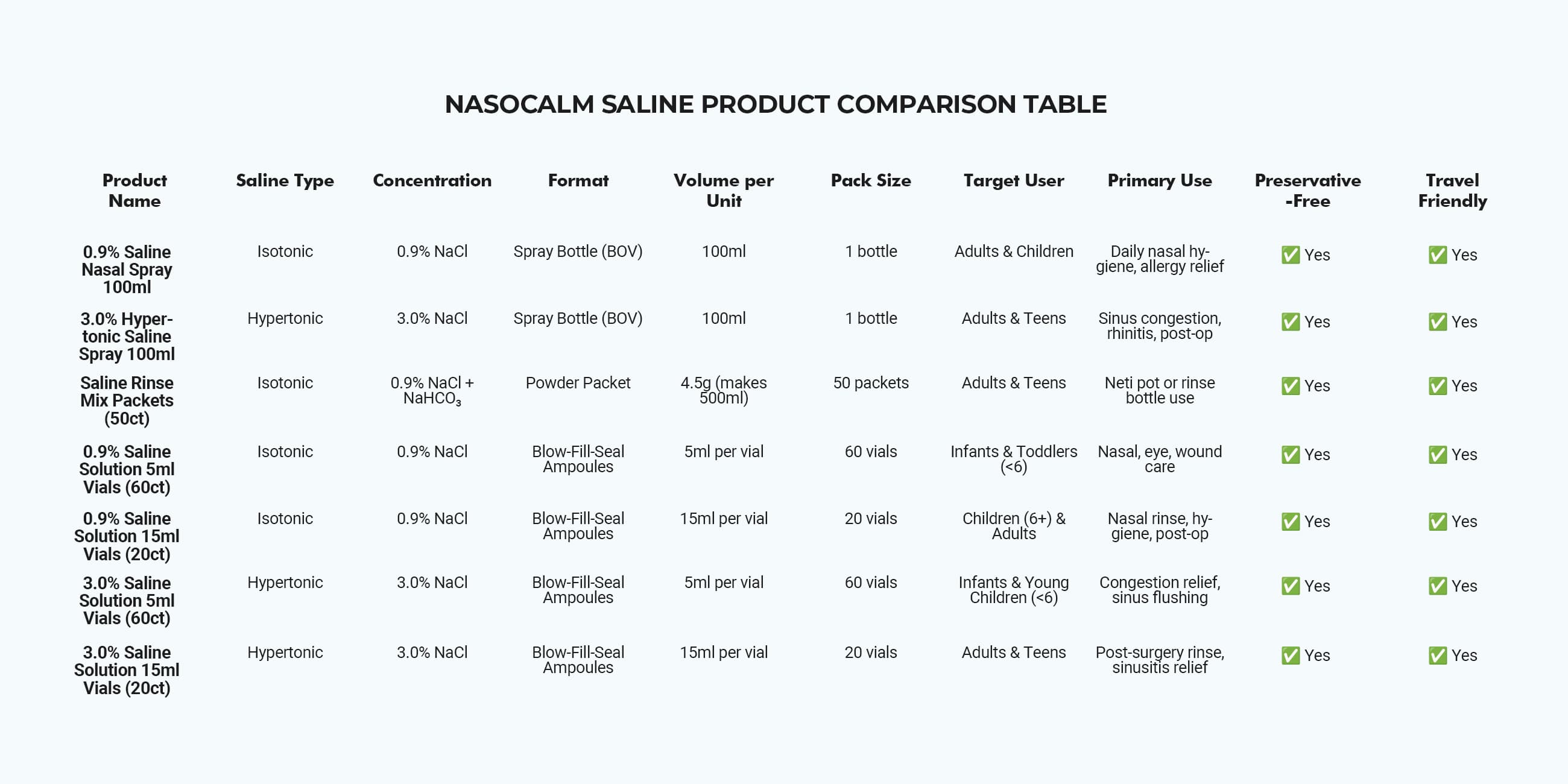Click Travel Friendly checkmark for 0.9% Saline 15ml Vials
The image size is (1568, 784).
pos(1437,522)
